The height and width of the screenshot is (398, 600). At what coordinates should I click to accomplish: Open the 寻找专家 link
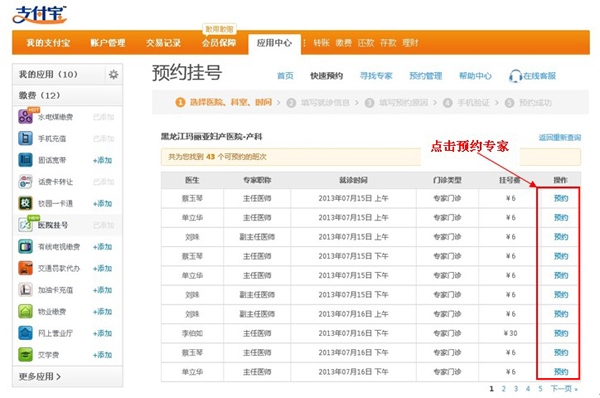pyautogui.click(x=376, y=76)
